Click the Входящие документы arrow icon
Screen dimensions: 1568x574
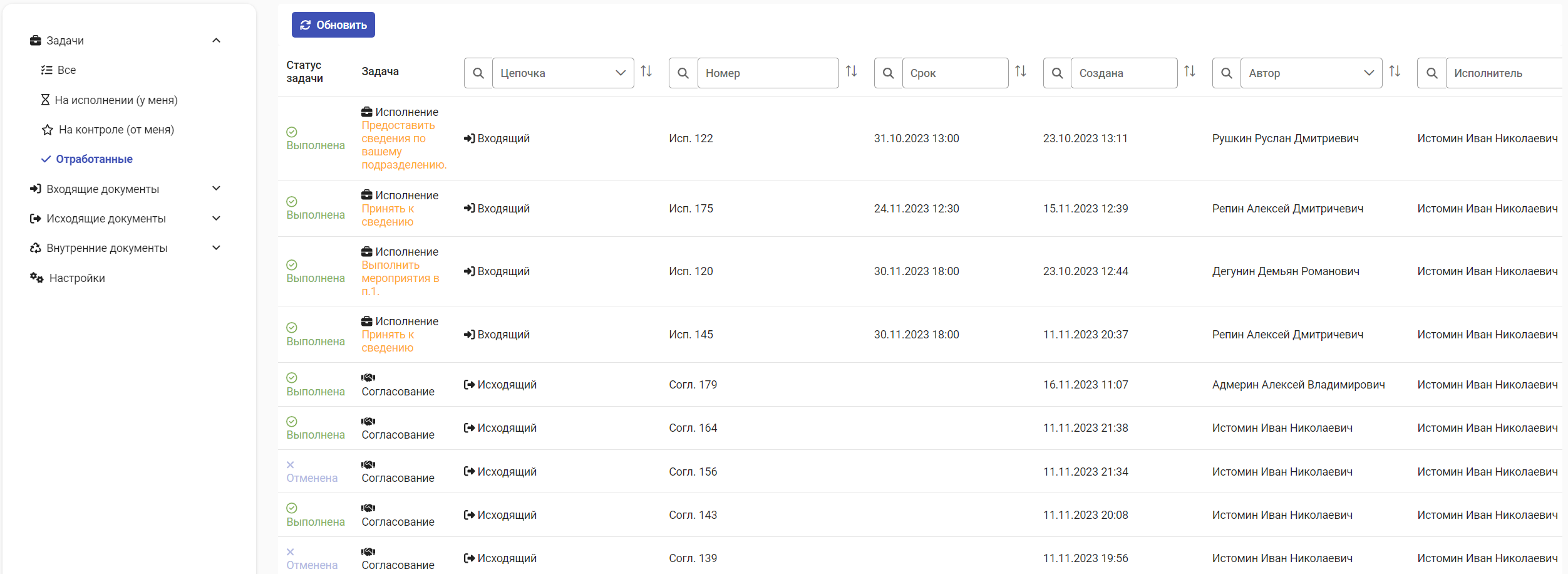36,189
